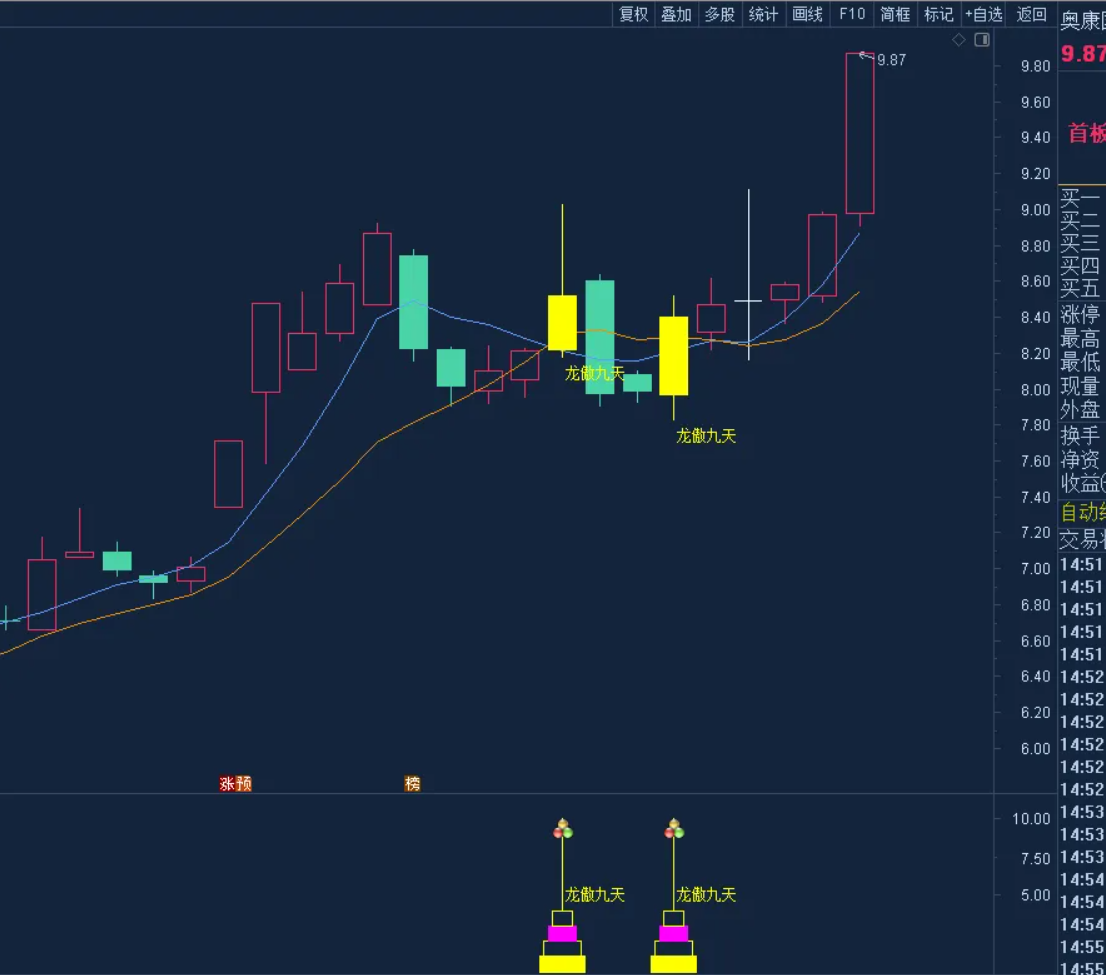Toggle the side panel layout icon

pos(982,40)
